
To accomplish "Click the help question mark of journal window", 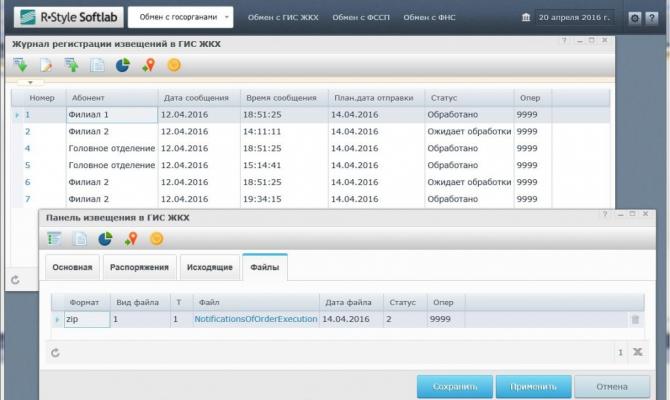I will (x=564, y=41).
